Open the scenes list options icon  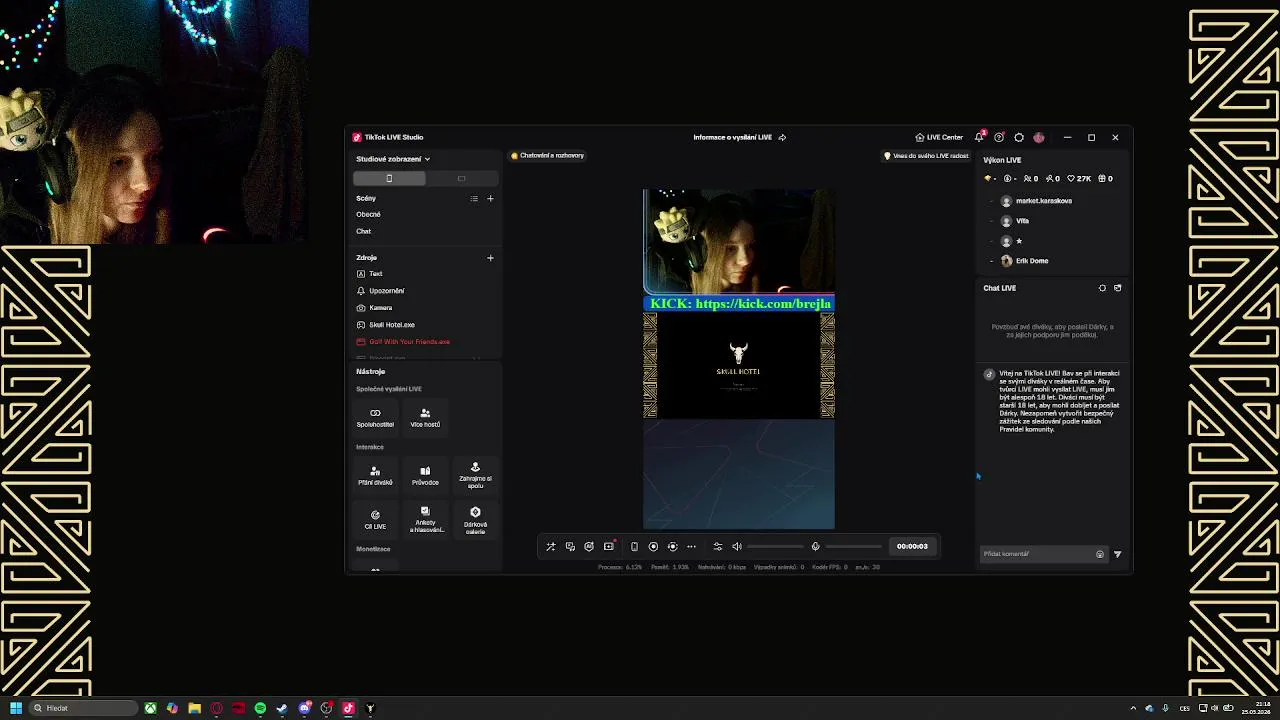click(474, 198)
